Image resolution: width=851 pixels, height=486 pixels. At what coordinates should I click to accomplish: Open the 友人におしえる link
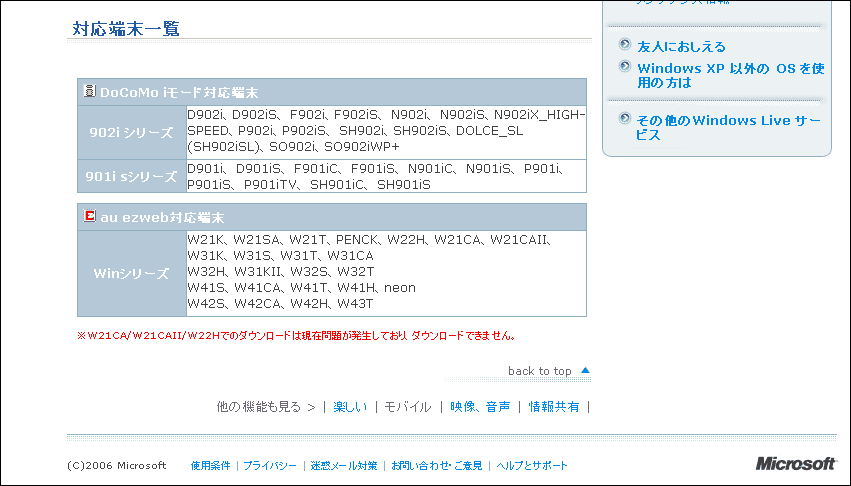click(681, 46)
